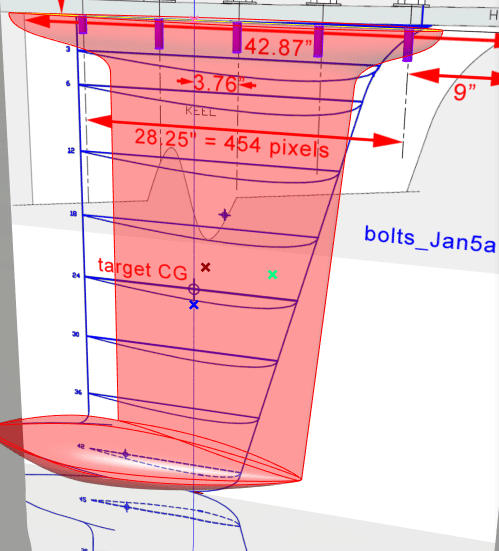
Task: Select the crosshair marker on section 42
Action: 126,454
